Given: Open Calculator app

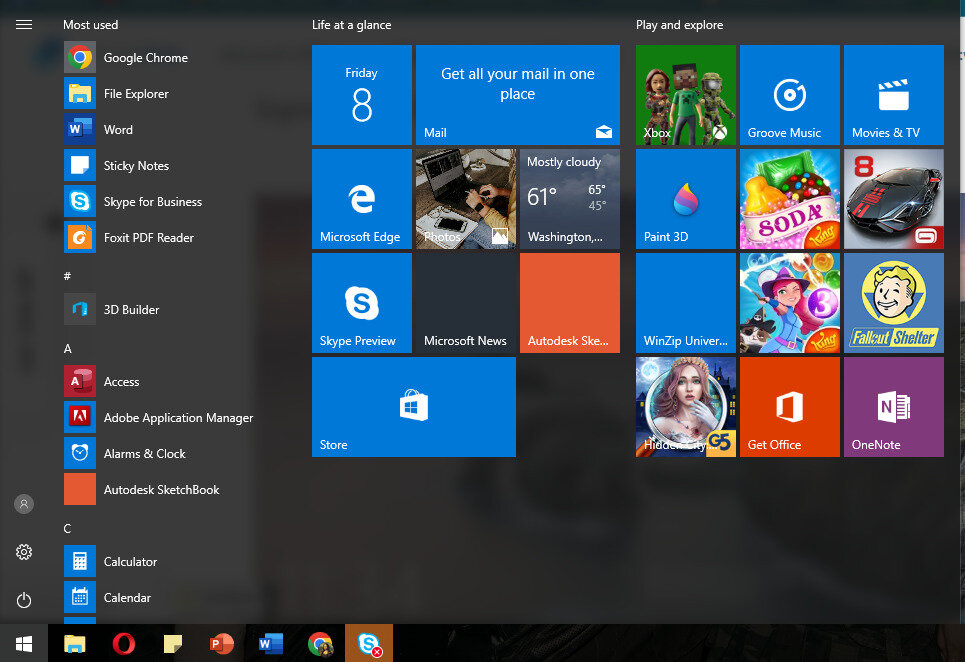Looking at the screenshot, I should 160,562.
